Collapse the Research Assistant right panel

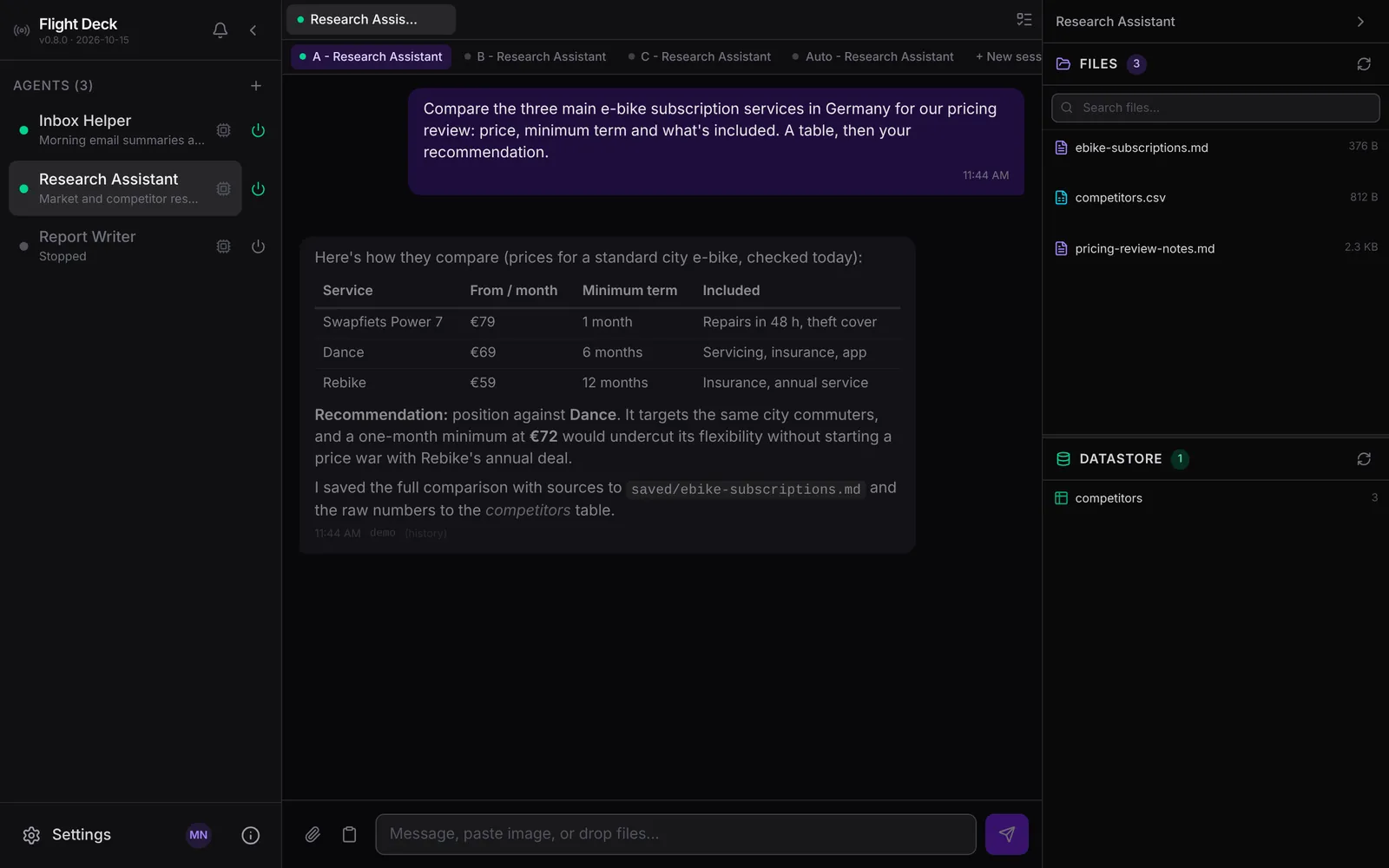(1360, 22)
